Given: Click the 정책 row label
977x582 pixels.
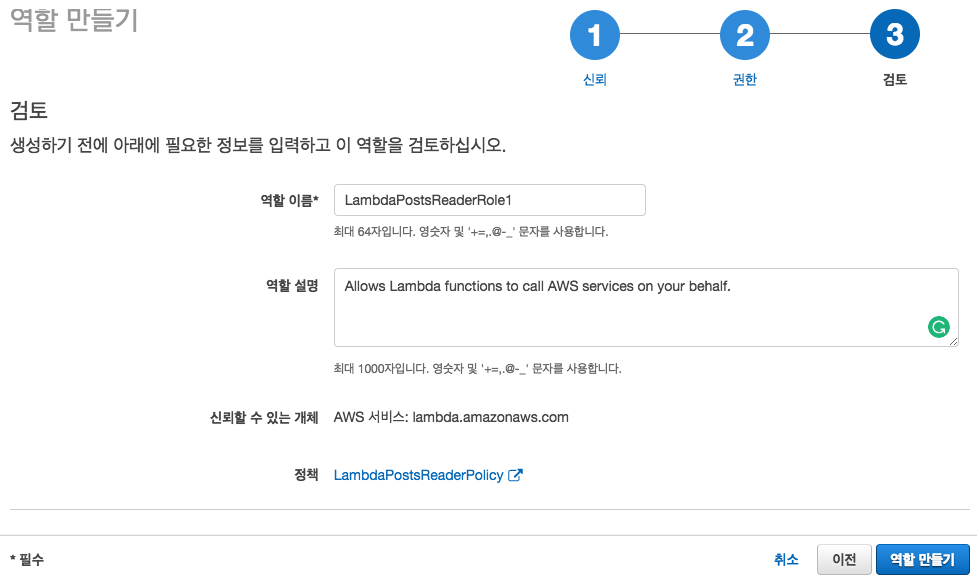Looking at the screenshot, I should (x=306, y=475).
